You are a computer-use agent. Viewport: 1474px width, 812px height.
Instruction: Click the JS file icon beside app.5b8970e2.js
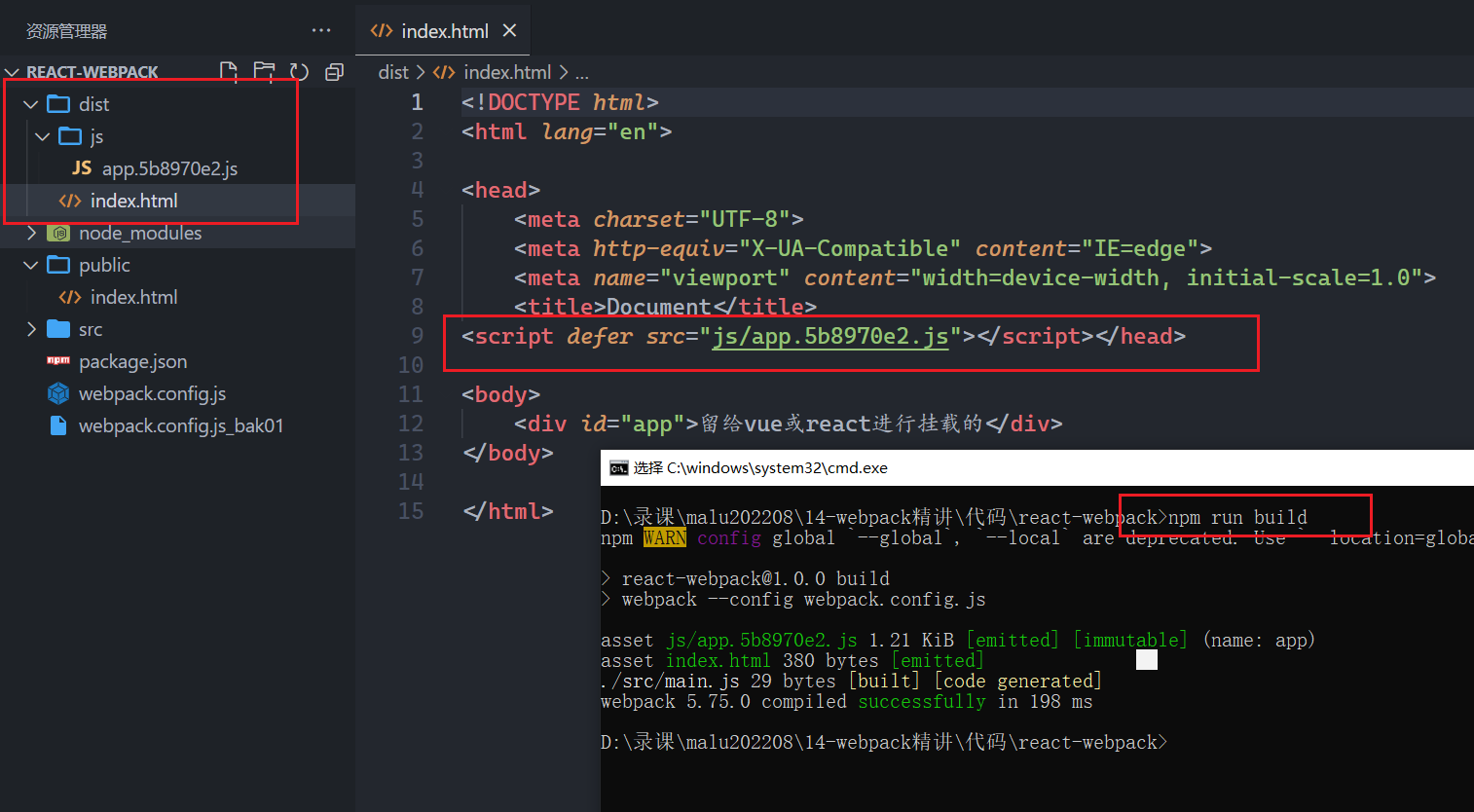pyautogui.click(x=82, y=168)
